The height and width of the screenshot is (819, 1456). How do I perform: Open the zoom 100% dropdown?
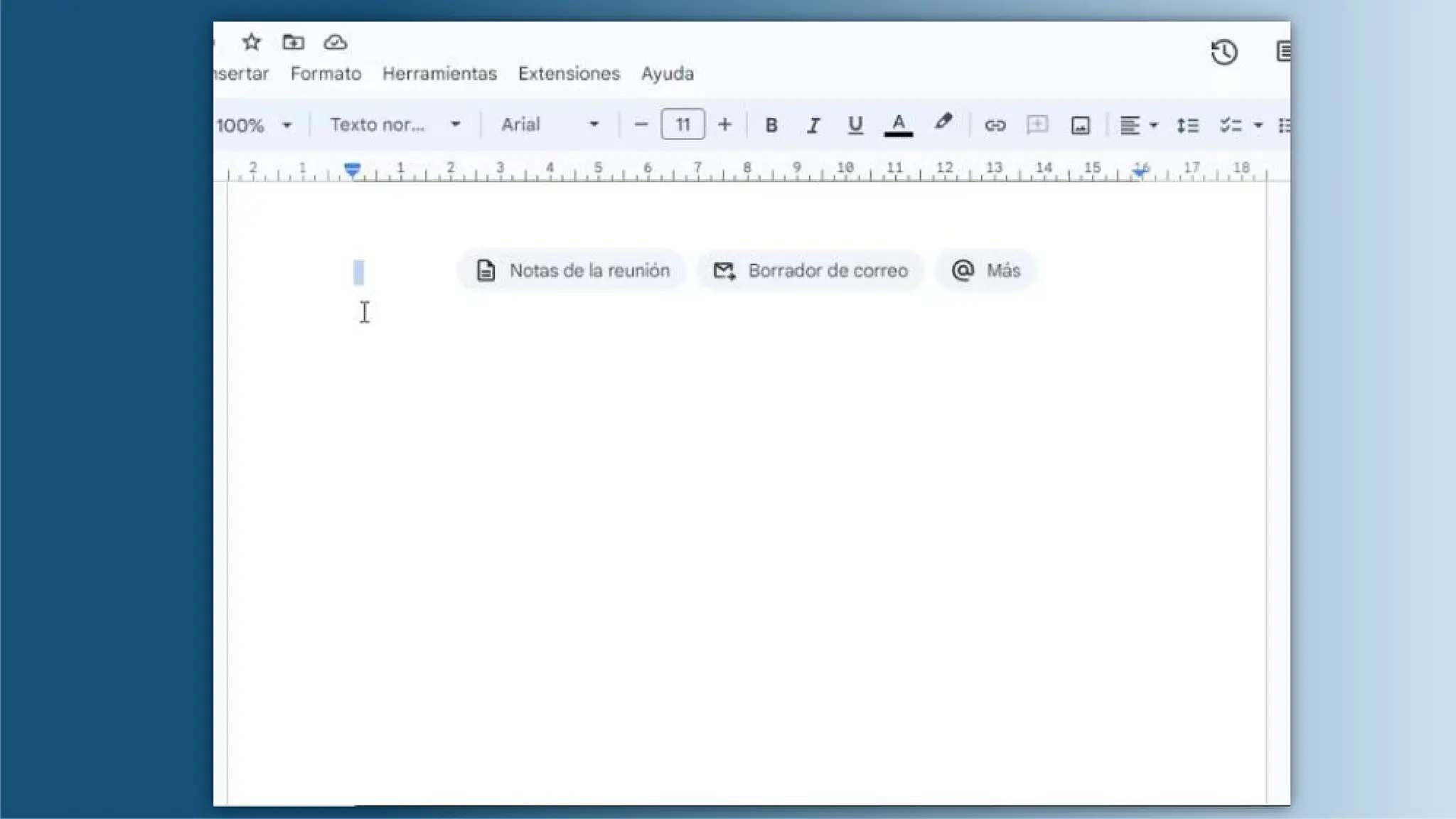click(x=255, y=126)
